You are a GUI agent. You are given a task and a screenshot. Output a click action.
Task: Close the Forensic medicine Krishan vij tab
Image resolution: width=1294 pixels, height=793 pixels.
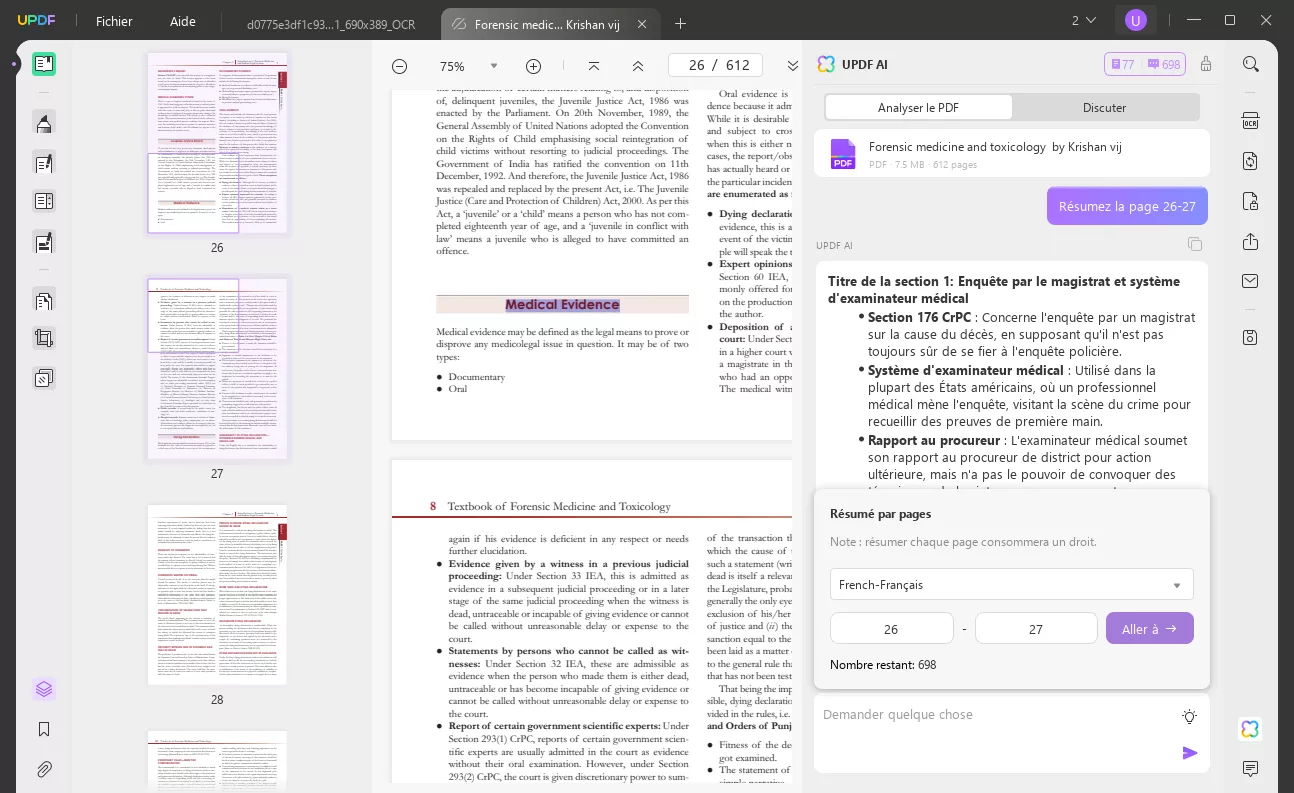point(641,23)
